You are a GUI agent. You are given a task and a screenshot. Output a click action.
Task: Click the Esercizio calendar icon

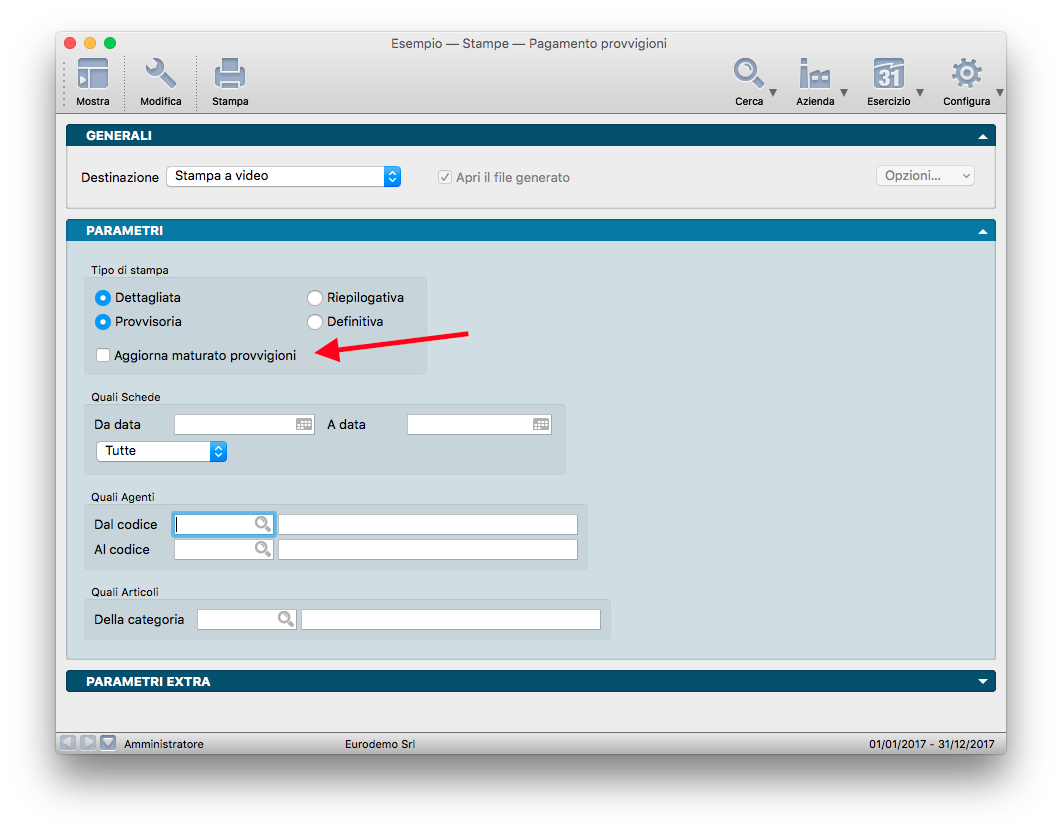tap(888, 76)
